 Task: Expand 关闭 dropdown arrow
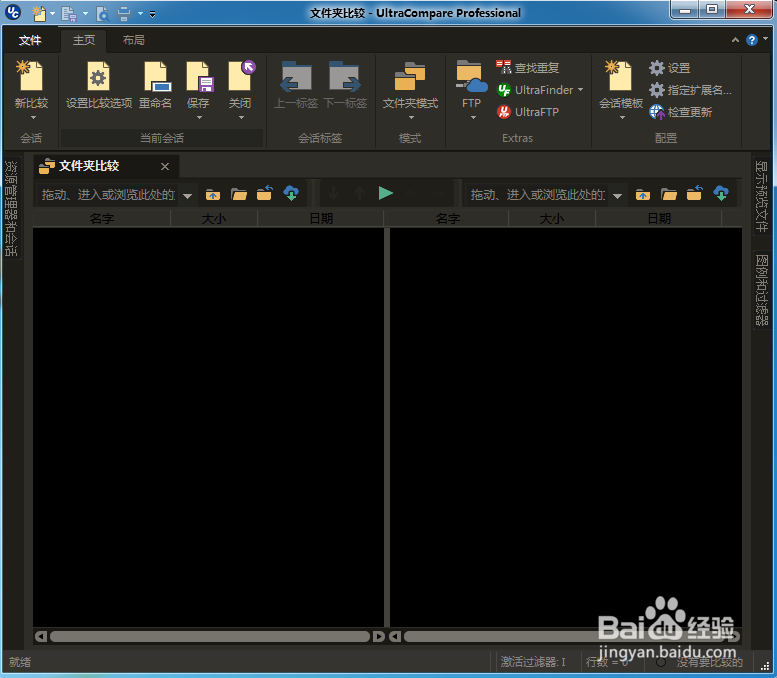click(241, 117)
